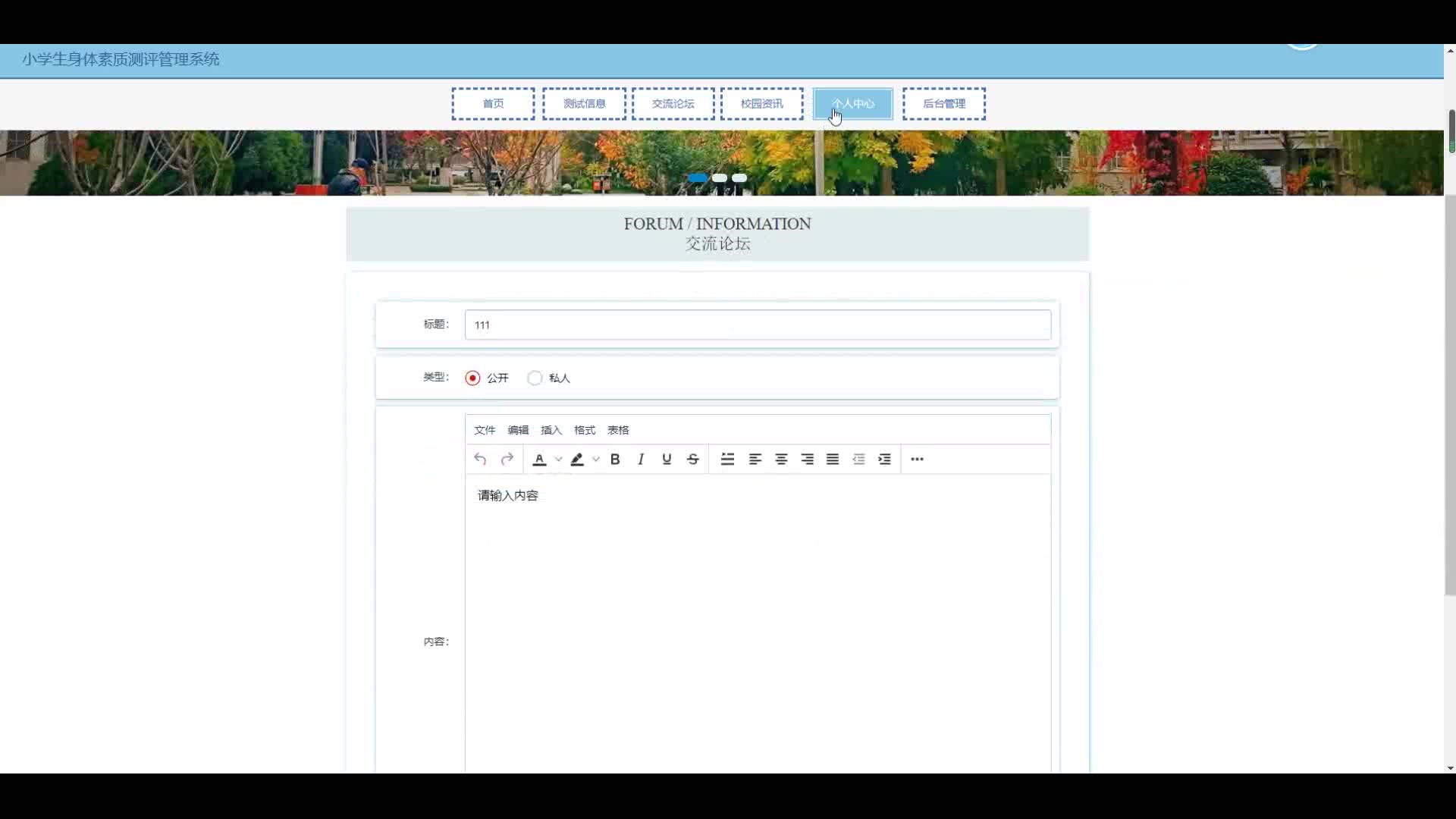The width and height of the screenshot is (1456, 819).
Task: Justify the text alignment
Action: 833,459
